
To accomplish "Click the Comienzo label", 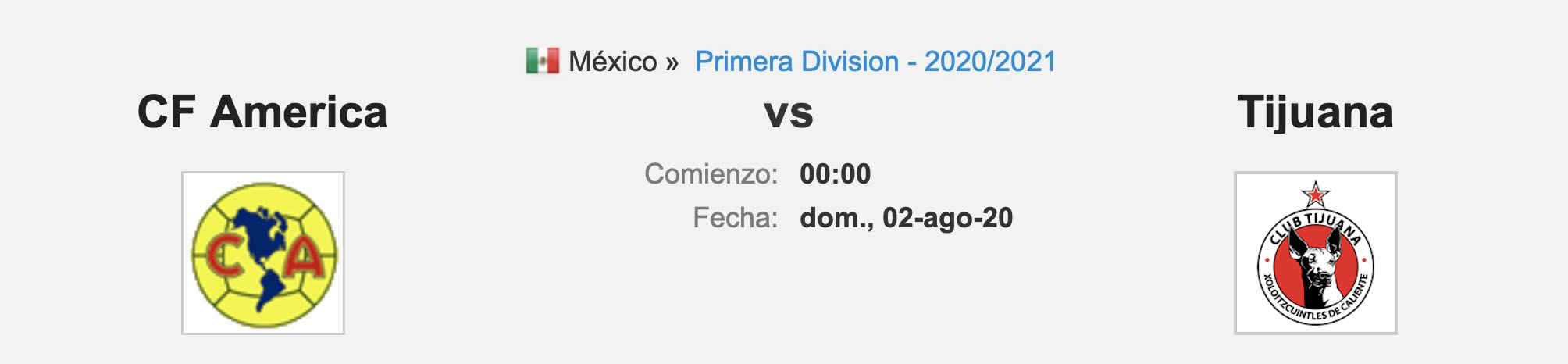I will point(711,173).
